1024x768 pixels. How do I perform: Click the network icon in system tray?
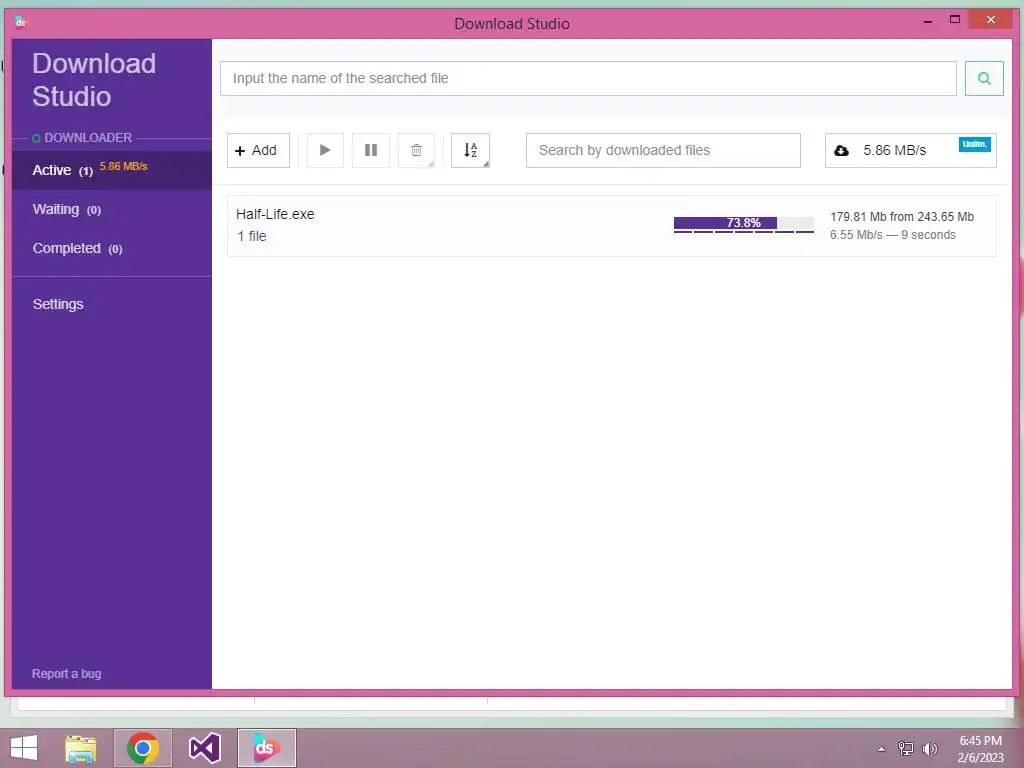pos(905,749)
